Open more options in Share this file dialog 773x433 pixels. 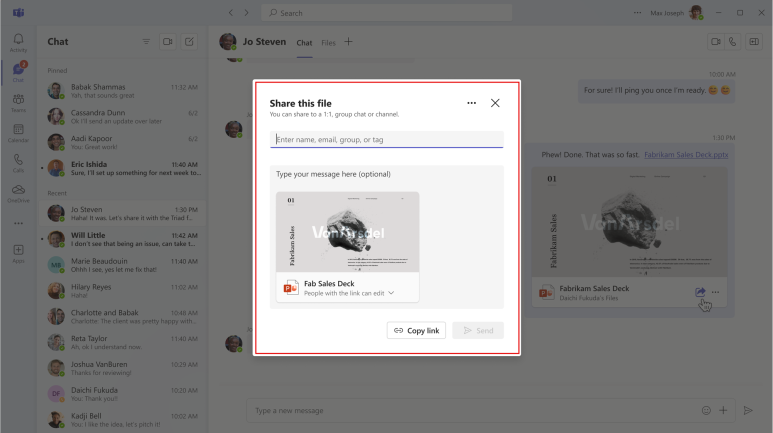pyautogui.click(x=472, y=103)
